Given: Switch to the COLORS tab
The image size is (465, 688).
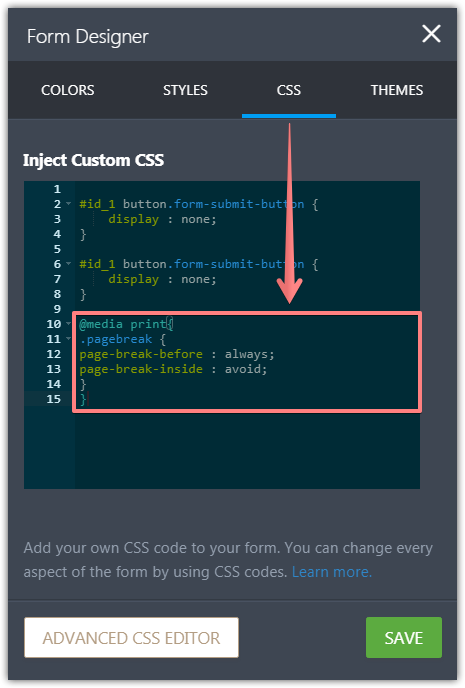Looking at the screenshot, I should [68, 90].
